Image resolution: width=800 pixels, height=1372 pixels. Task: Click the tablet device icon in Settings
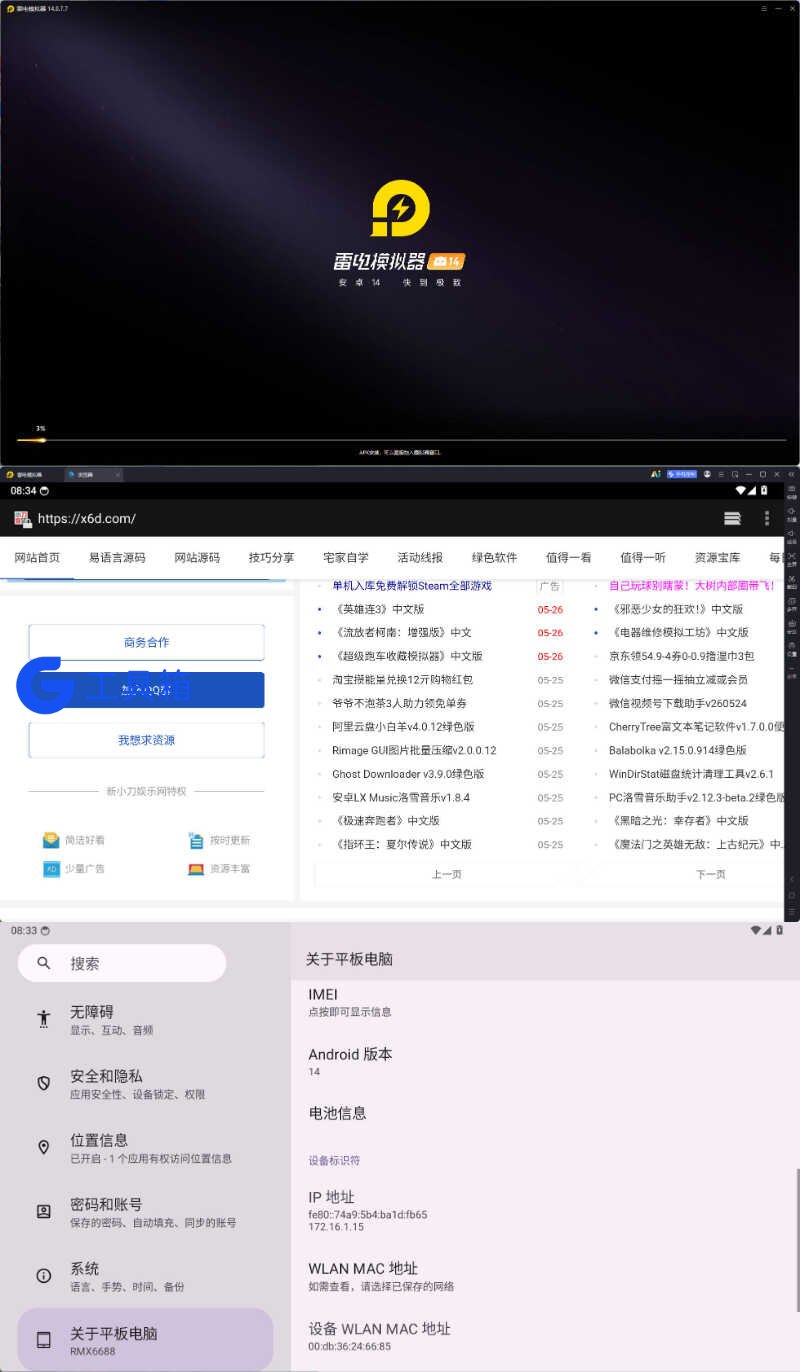pos(44,1340)
